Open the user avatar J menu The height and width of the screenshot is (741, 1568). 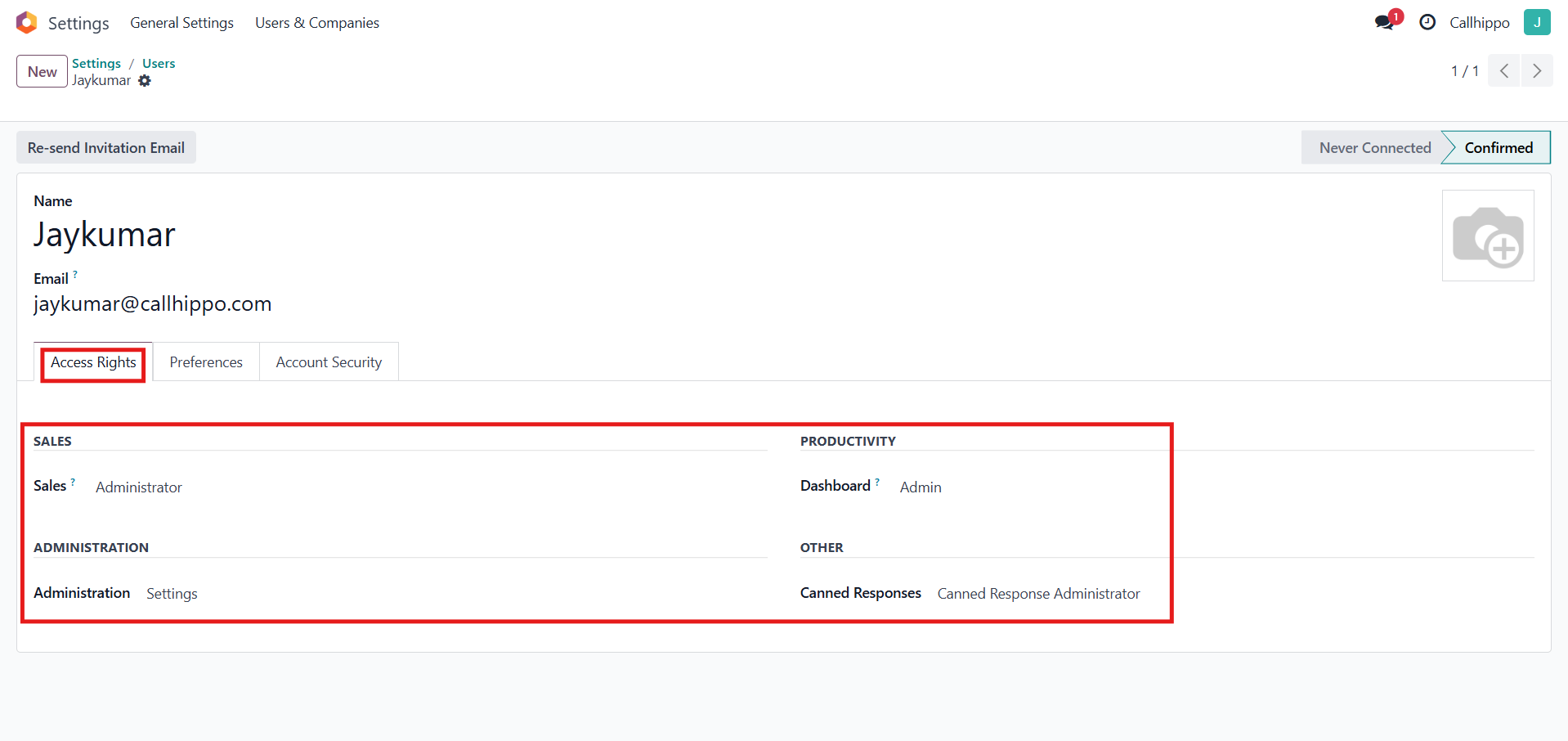pos(1537,22)
